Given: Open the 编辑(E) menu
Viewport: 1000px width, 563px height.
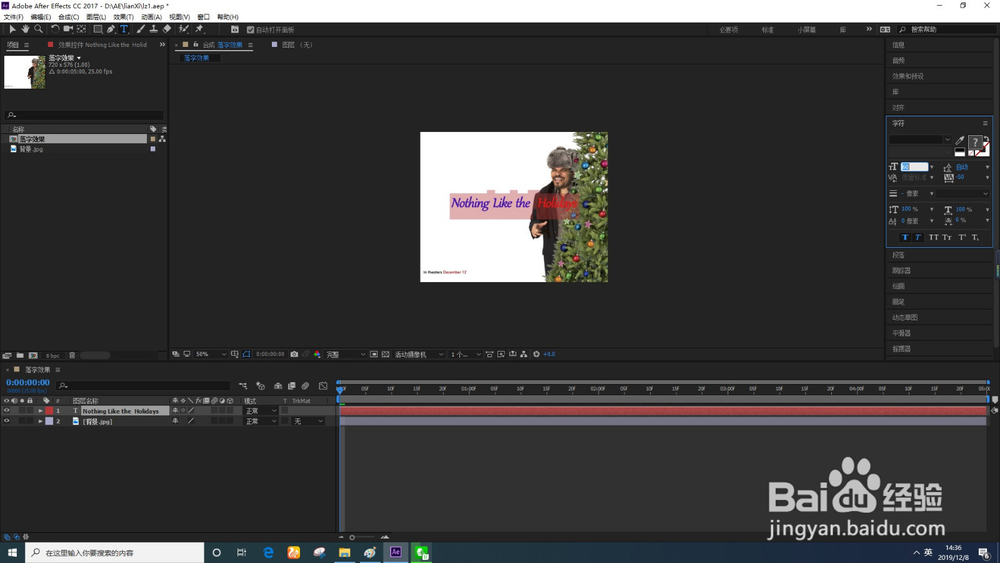Looking at the screenshot, I should coord(41,17).
